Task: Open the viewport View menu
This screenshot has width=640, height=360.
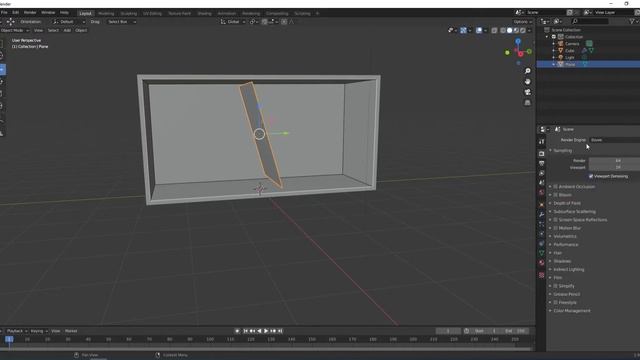Action: tap(38, 30)
